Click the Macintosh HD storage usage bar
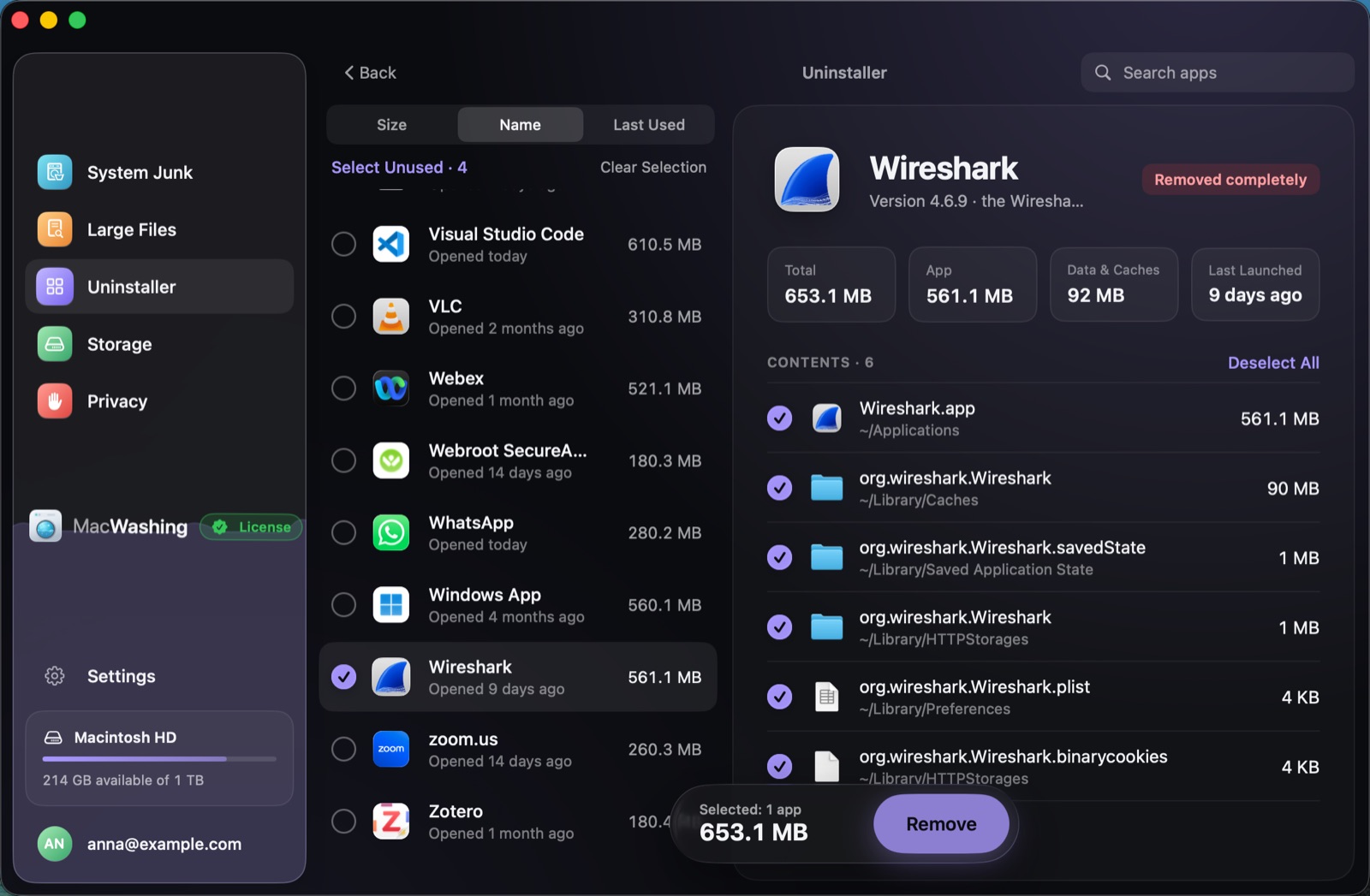Image resolution: width=1370 pixels, height=896 pixels. click(159, 759)
